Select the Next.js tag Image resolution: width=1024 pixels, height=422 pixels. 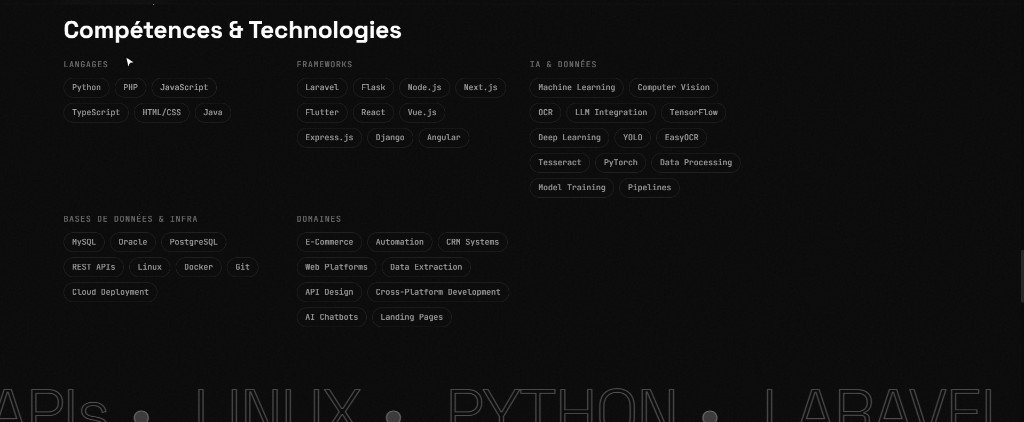(481, 88)
